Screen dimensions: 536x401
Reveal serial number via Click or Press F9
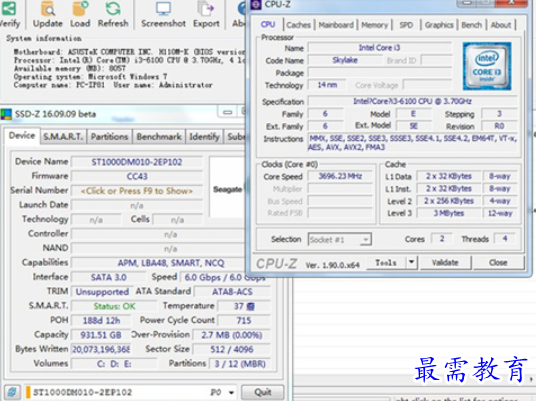(137, 191)
